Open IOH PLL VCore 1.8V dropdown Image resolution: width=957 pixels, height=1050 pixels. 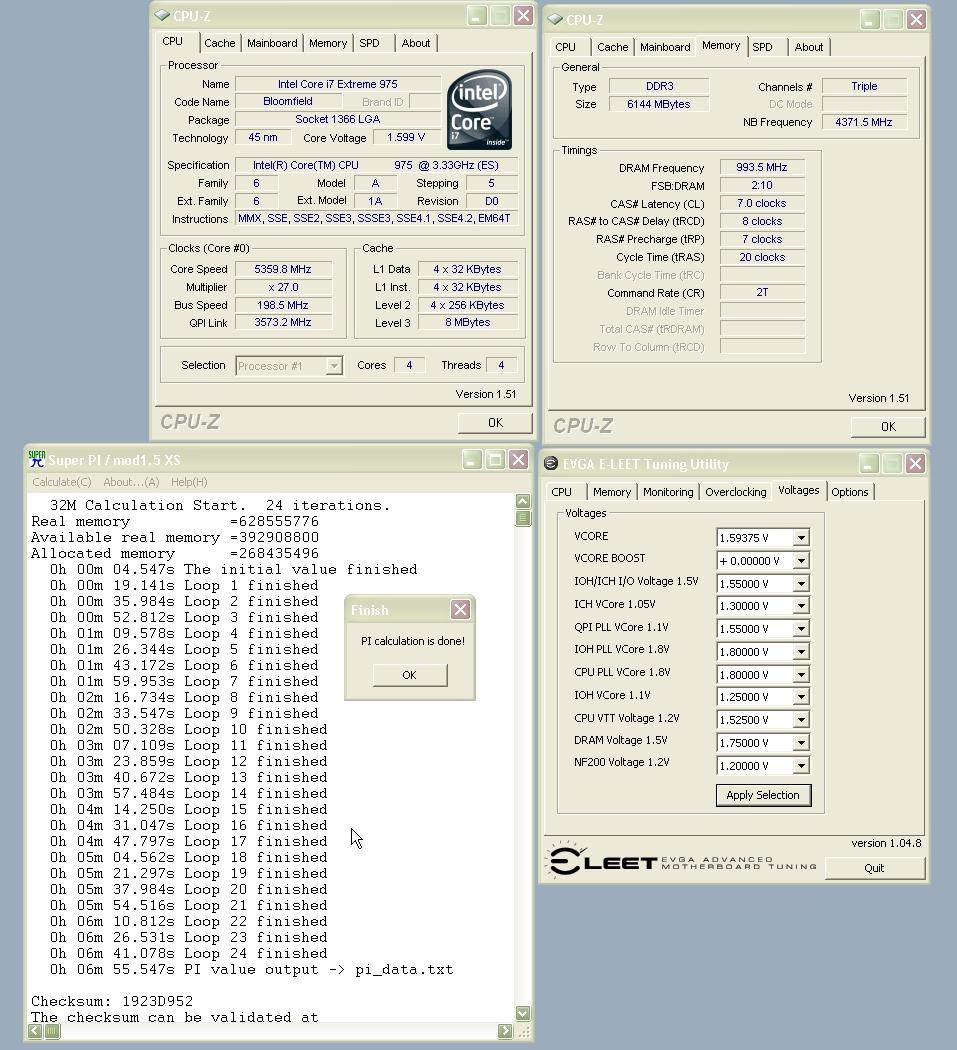[x=801, y=652]
